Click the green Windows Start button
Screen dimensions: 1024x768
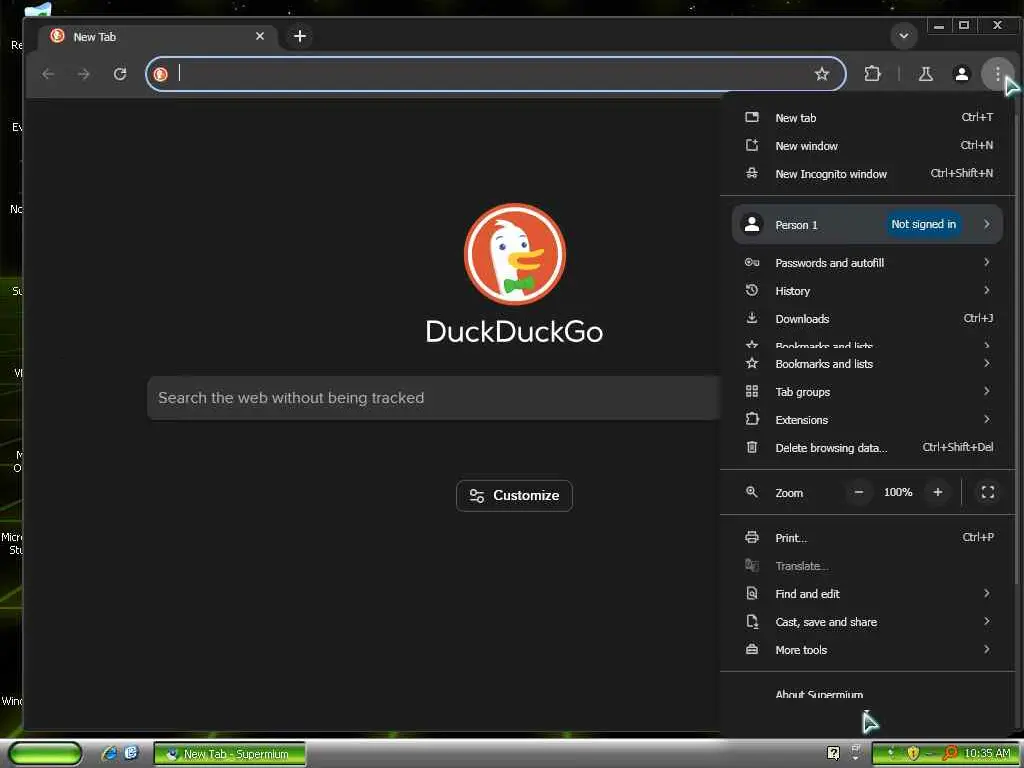[x=46, y=754]
